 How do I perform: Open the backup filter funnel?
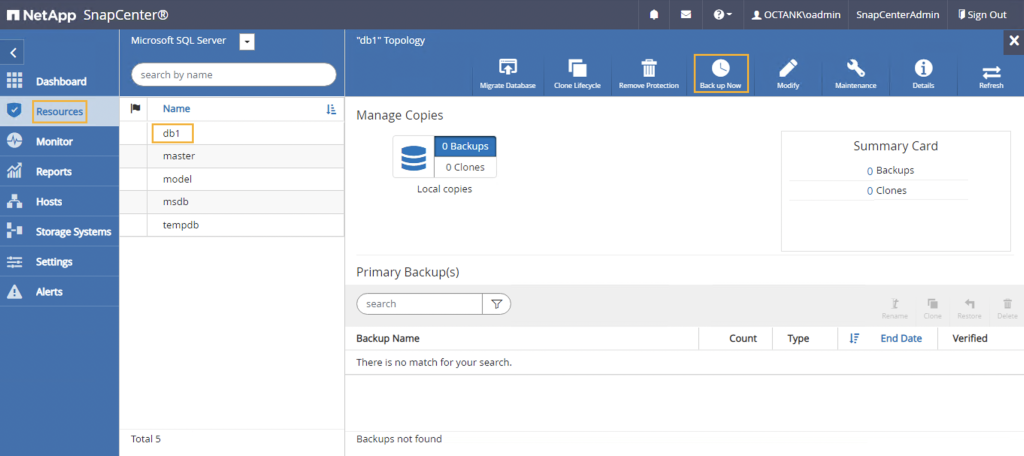[x=496, y=304]
